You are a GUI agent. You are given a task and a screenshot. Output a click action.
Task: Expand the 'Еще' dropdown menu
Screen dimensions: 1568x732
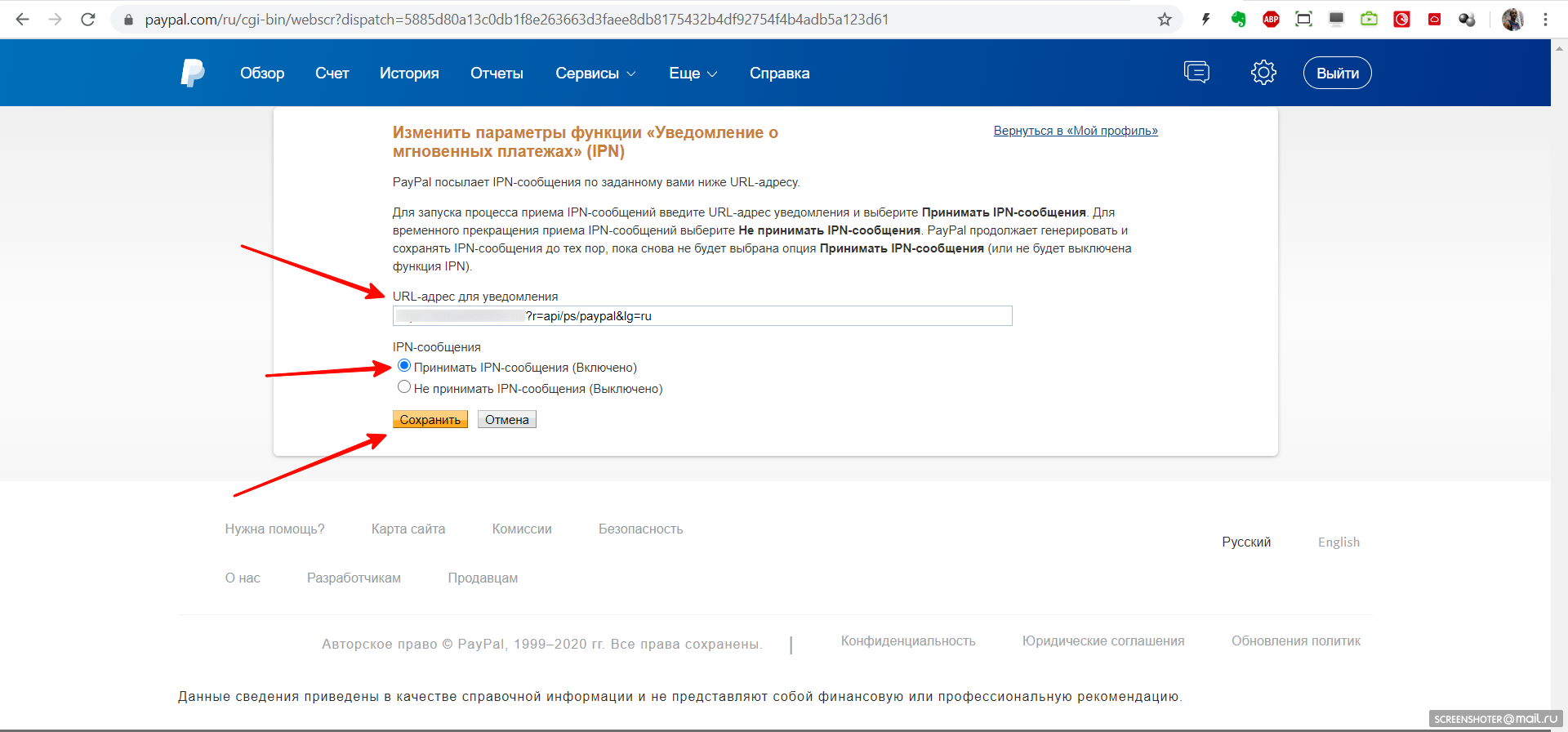coord(693,74)
